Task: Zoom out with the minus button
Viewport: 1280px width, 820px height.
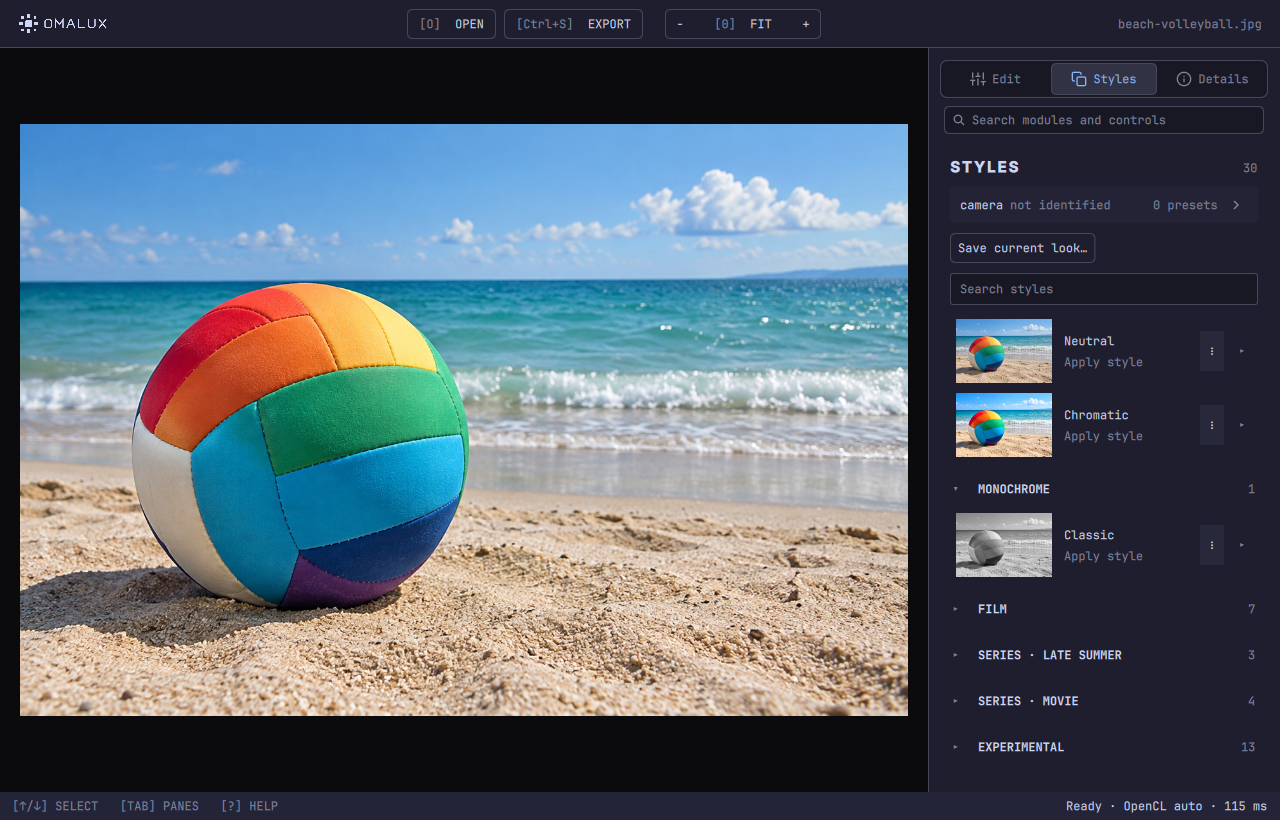Action: [680, 24]
